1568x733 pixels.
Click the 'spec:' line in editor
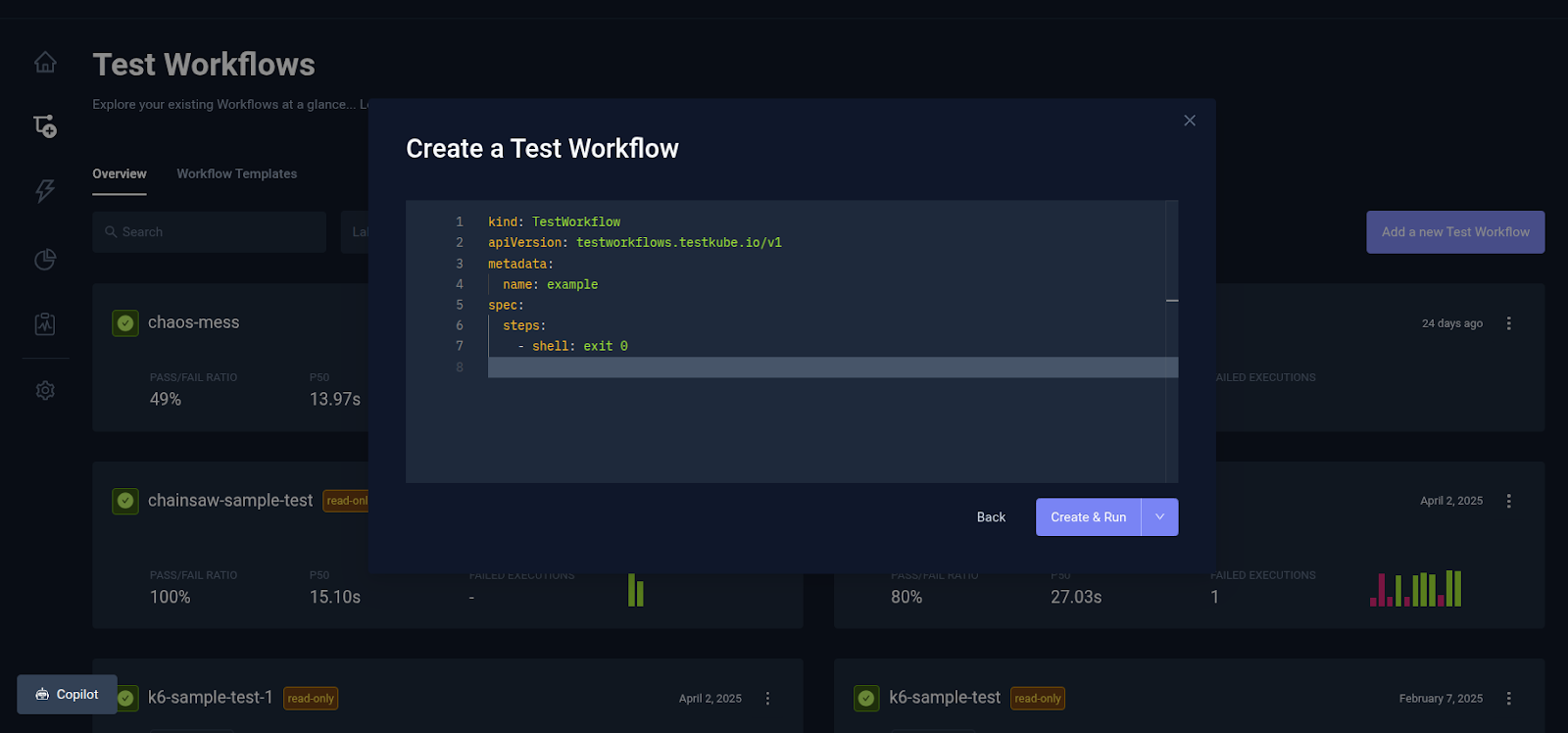click(x=506, y=305)
